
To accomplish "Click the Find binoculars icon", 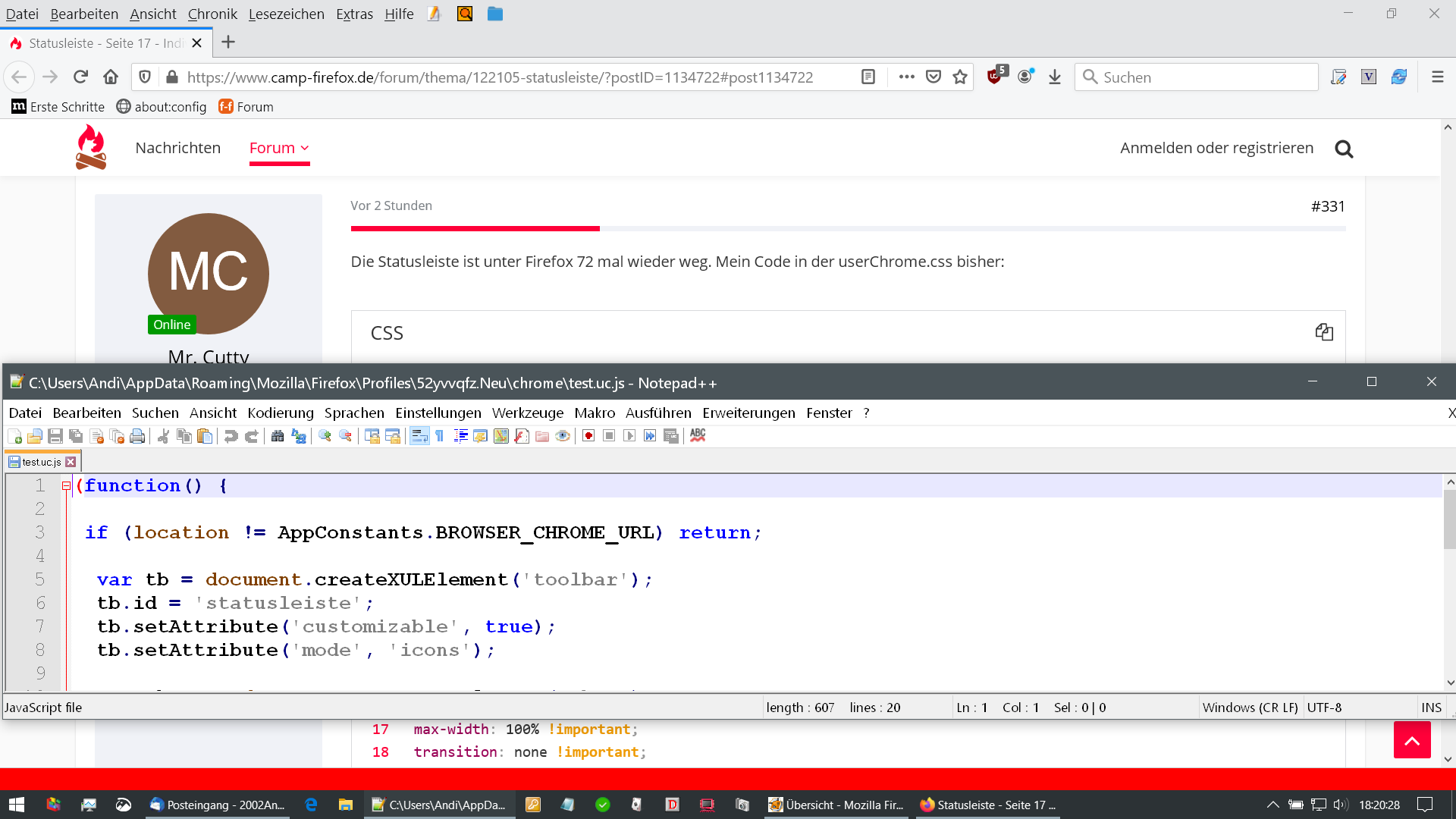I will tap(278, 436).
